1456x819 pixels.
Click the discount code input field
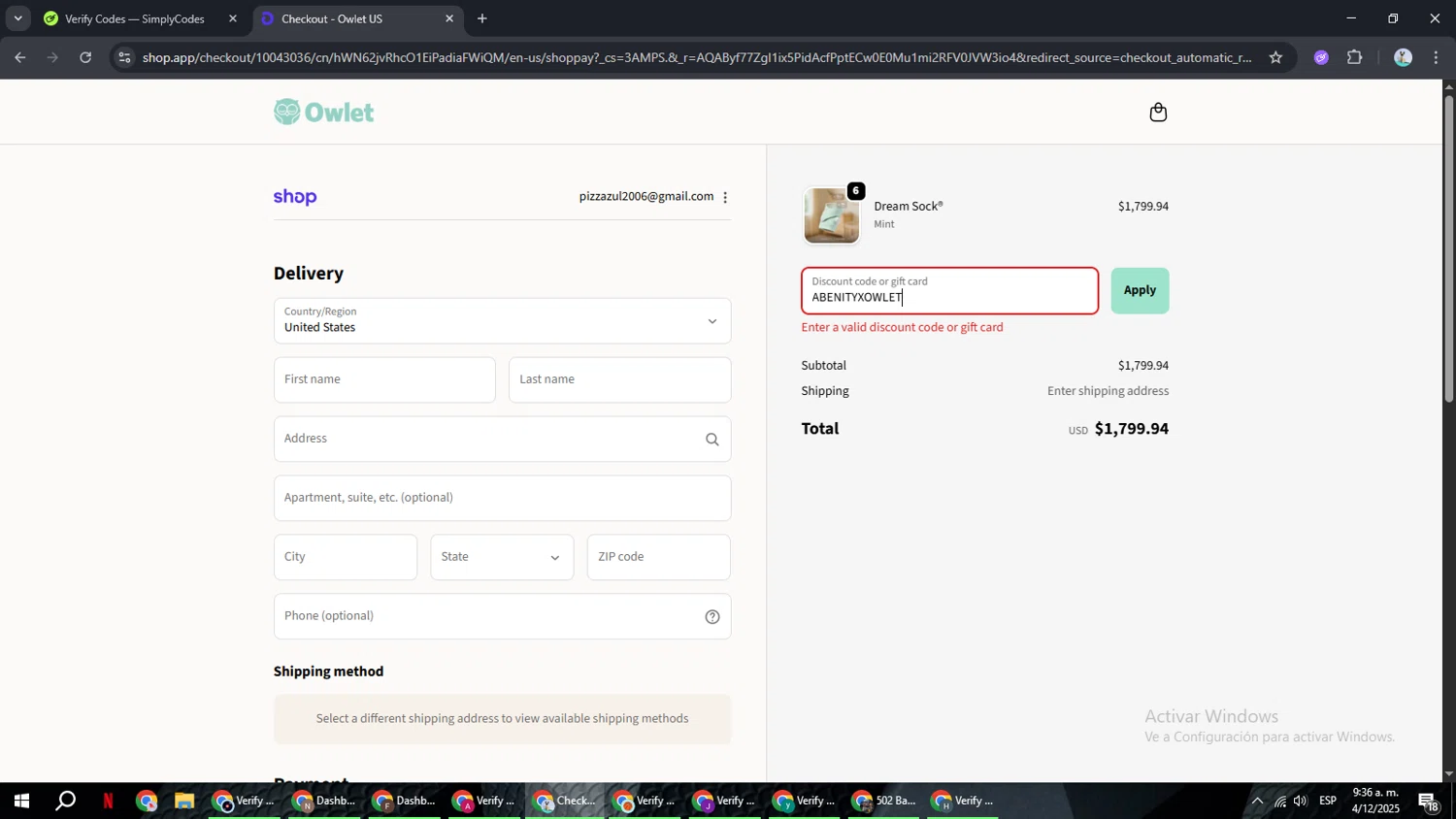(x=950, y=291)
